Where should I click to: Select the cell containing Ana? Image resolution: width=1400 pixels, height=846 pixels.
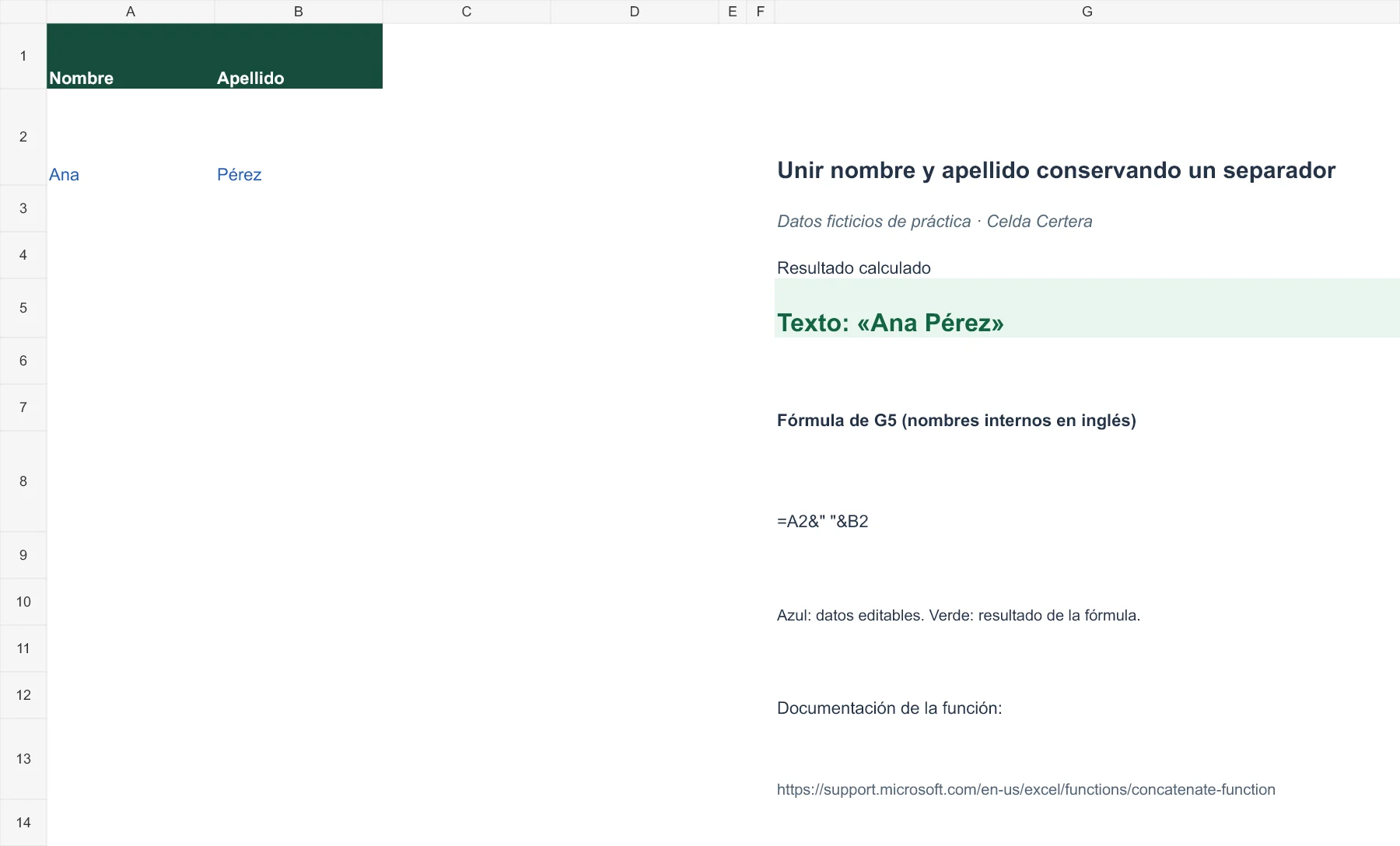pyautogui.click(x=131, y=137)
